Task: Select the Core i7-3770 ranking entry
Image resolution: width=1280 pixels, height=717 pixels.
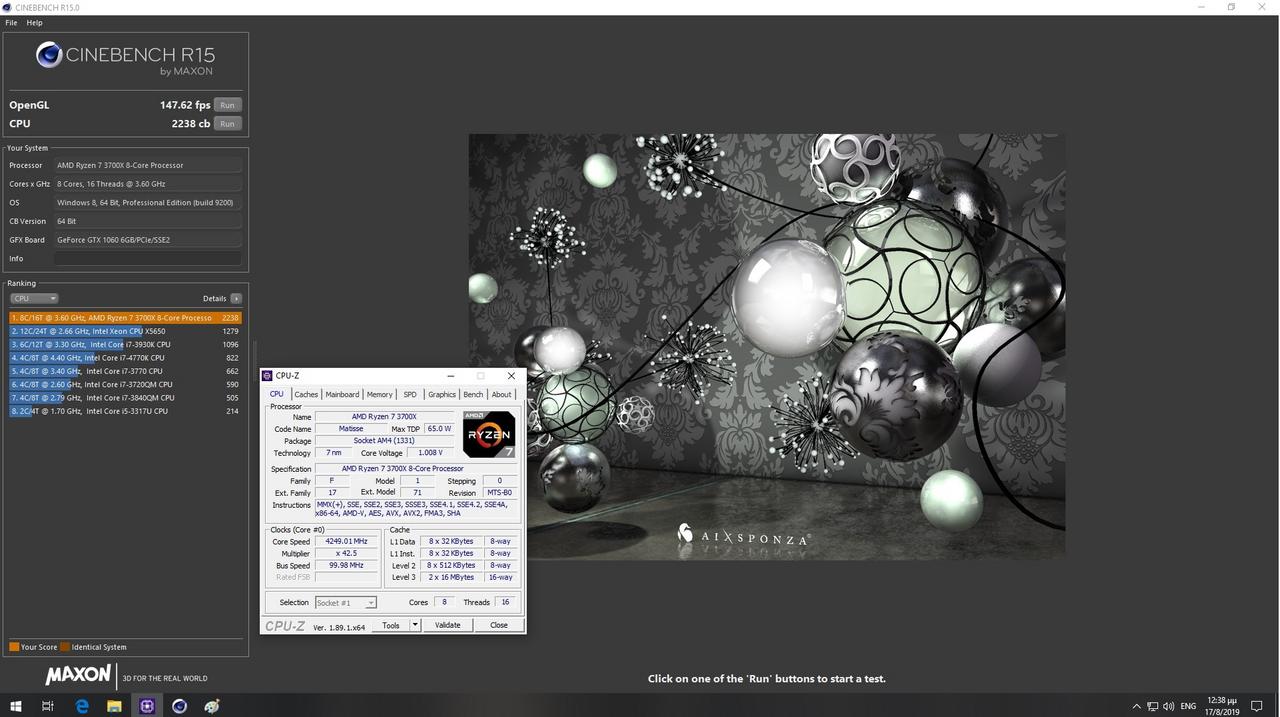Action: pyautogui.click(x=125, y=371)
